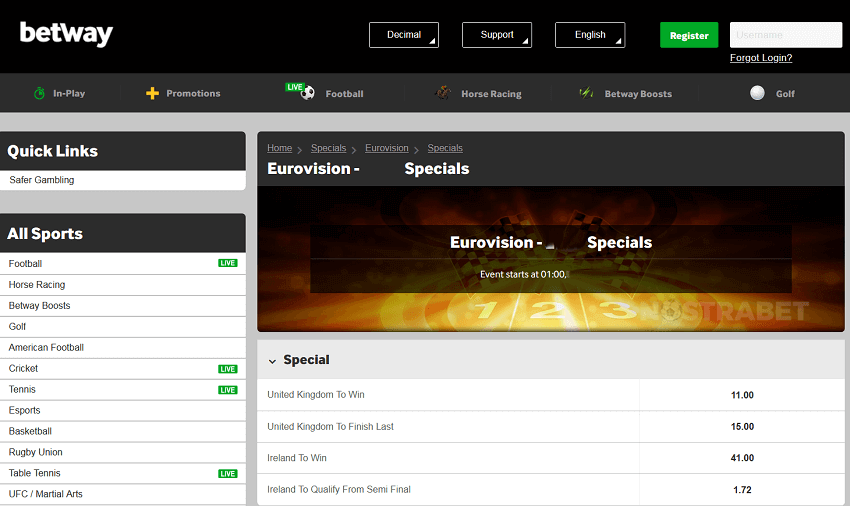Click the 'Ireland To Qualify From Semi Final' label
The image size is (850, 506).
[x=339, y=490]
